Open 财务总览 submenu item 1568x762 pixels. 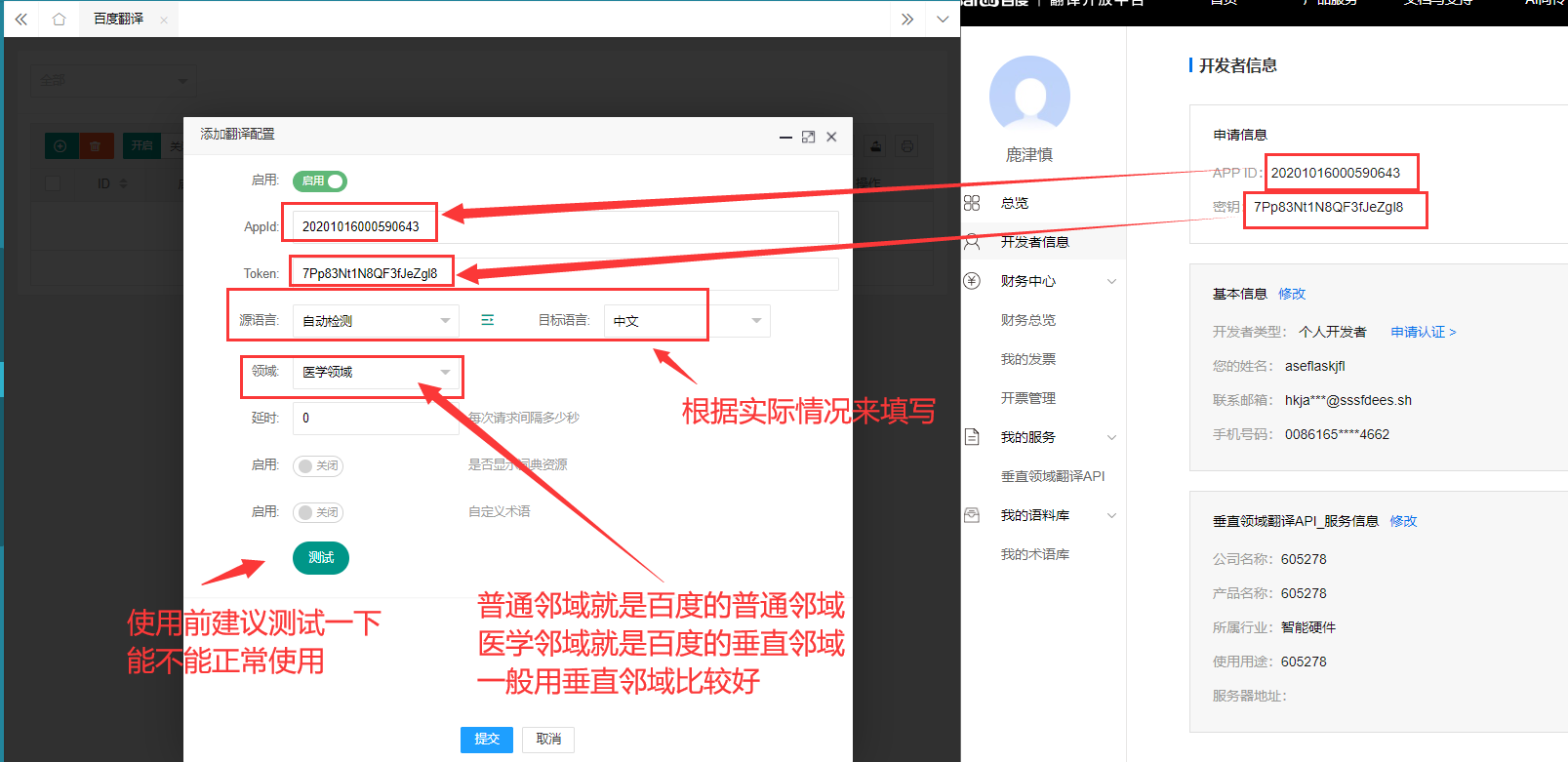click(1027, 320)
